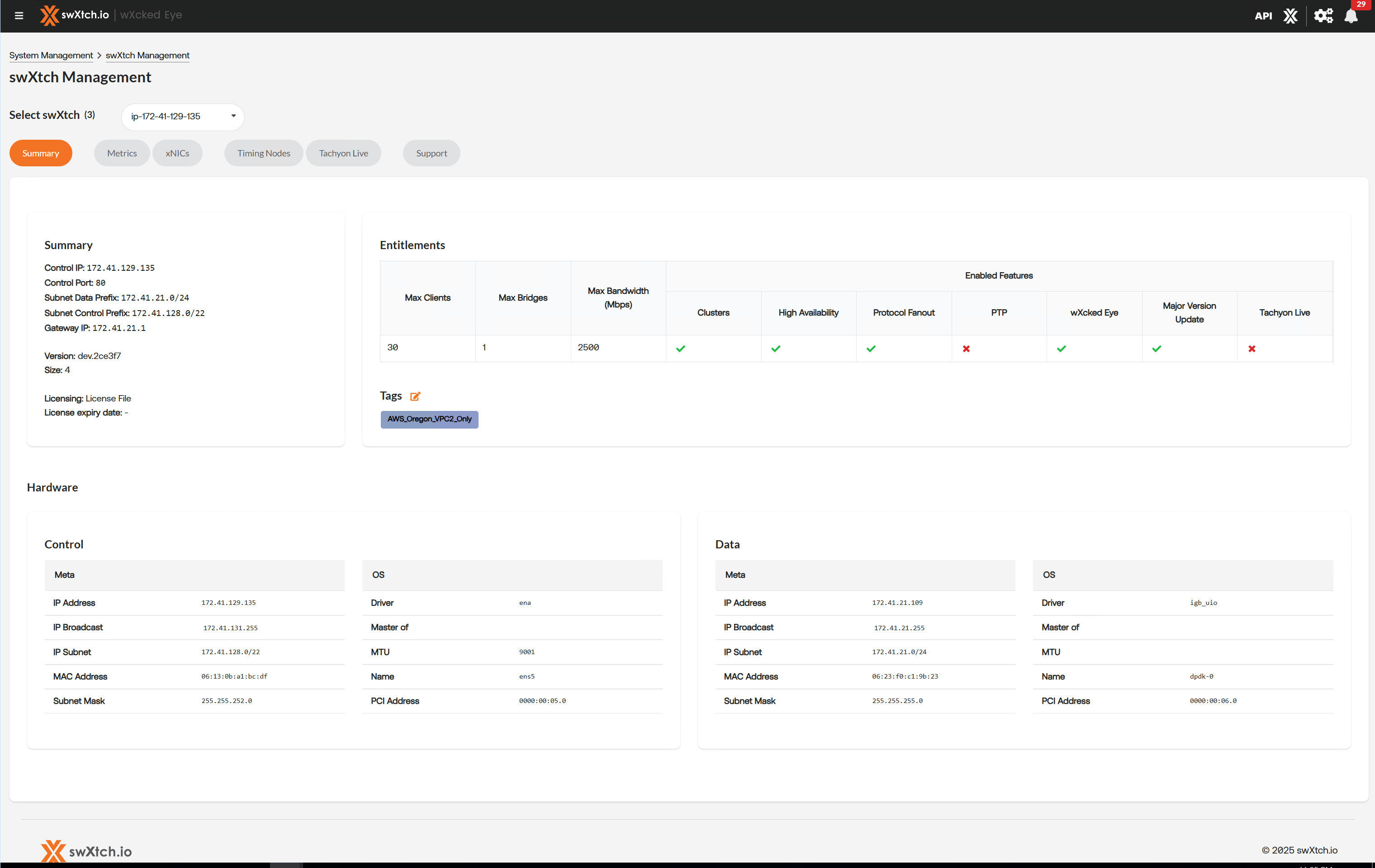1375x868 pixels.
Task: Switch to the Metrics tab
Action: 122,153
